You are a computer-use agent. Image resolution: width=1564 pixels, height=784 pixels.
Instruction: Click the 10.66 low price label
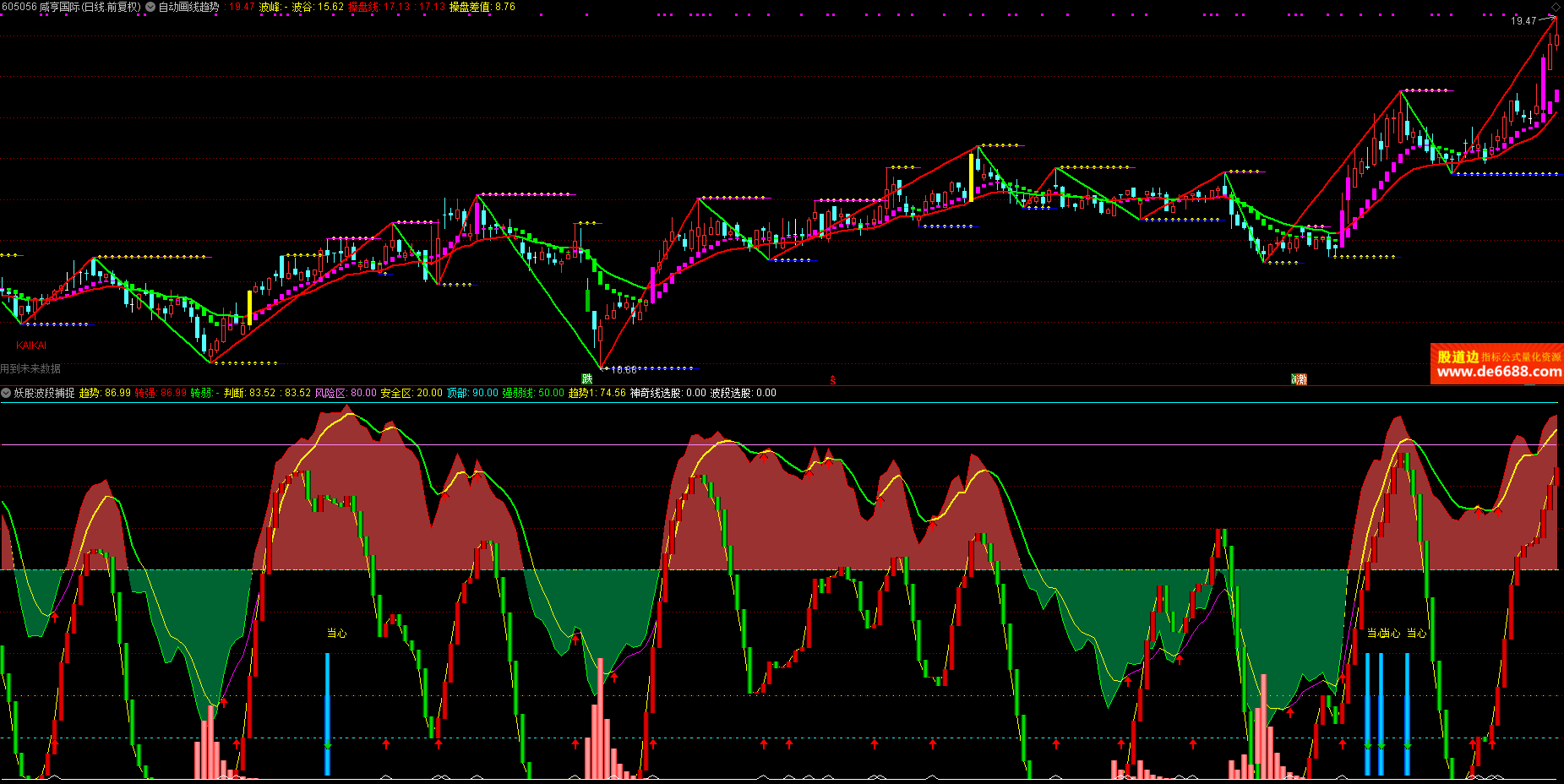click(x=624, y=370)
